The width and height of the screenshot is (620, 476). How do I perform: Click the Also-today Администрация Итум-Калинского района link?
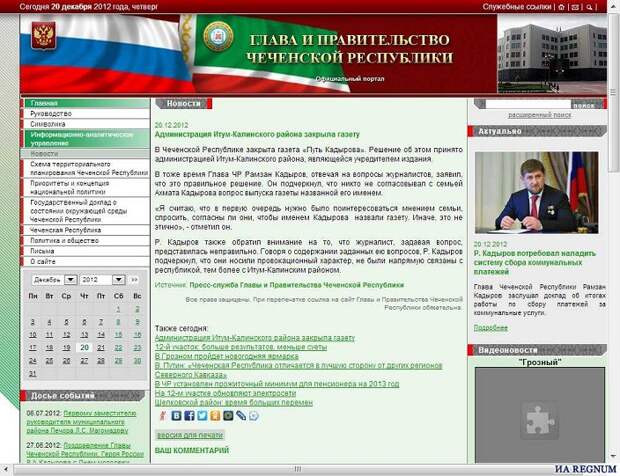point(255,338)
